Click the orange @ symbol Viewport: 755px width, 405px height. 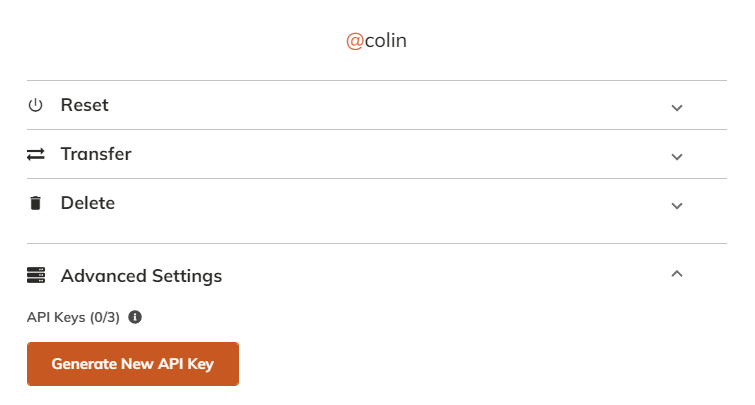coord(355,41)
